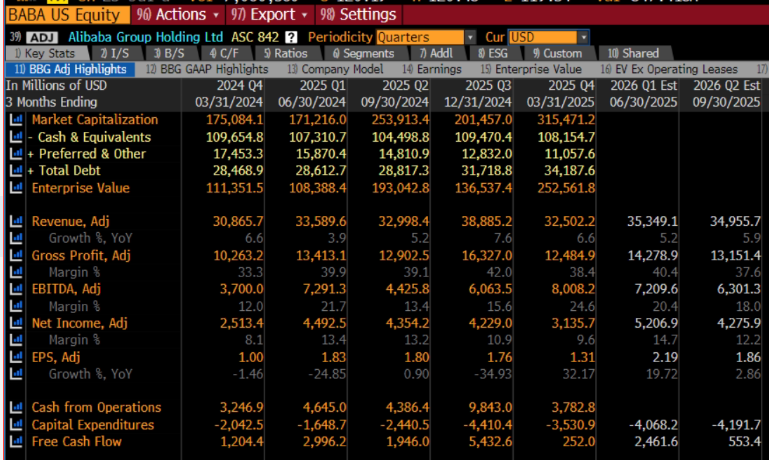Image resolution: width=769 pixels, height=460 pixels.
Task: Click the help question mark icon near ASC 842
Action: pyautogui.click(x=291, y=37)
